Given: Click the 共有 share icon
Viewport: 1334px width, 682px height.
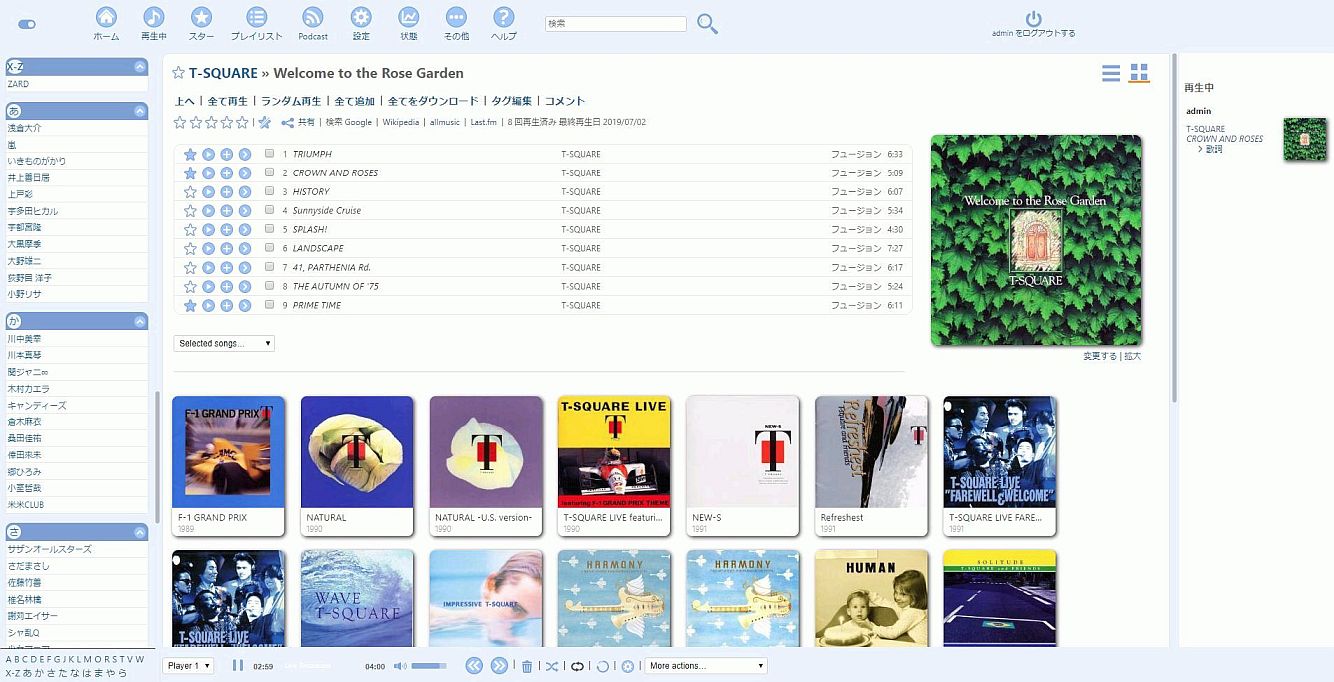Looking at the screenshot, I should coord(287,123).
